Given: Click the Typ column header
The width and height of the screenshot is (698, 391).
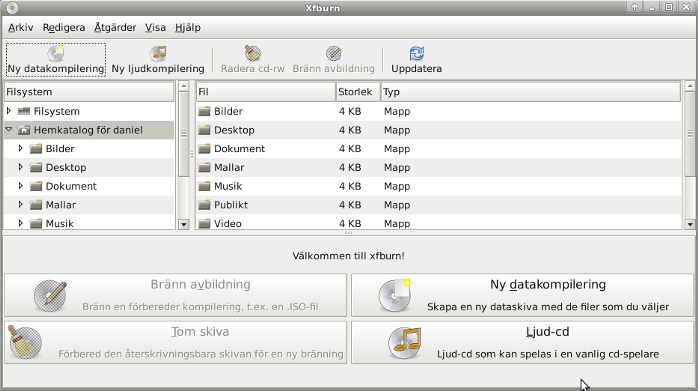Looking at the screenshot, I should pyautogui.click(x=531, y=92).
